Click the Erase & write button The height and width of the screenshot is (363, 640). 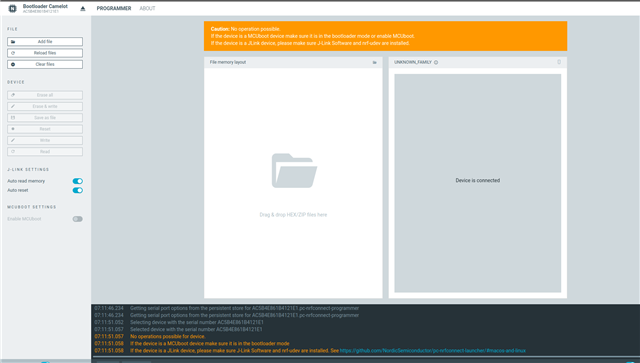pyautogui.click(x=45, y=107)
